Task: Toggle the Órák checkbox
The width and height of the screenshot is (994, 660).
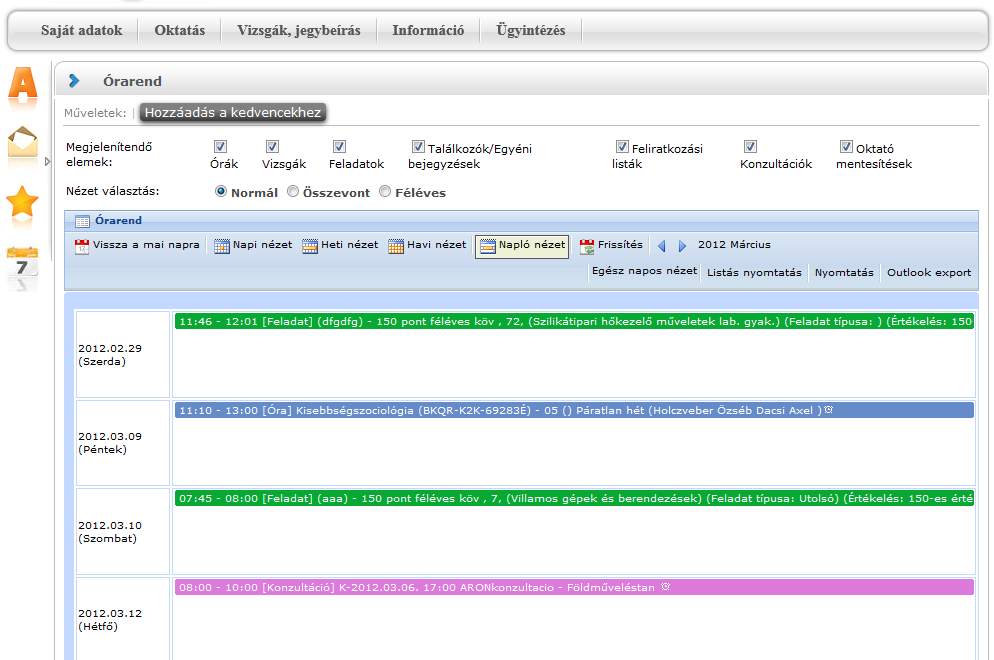Action: tap(221, 146)
